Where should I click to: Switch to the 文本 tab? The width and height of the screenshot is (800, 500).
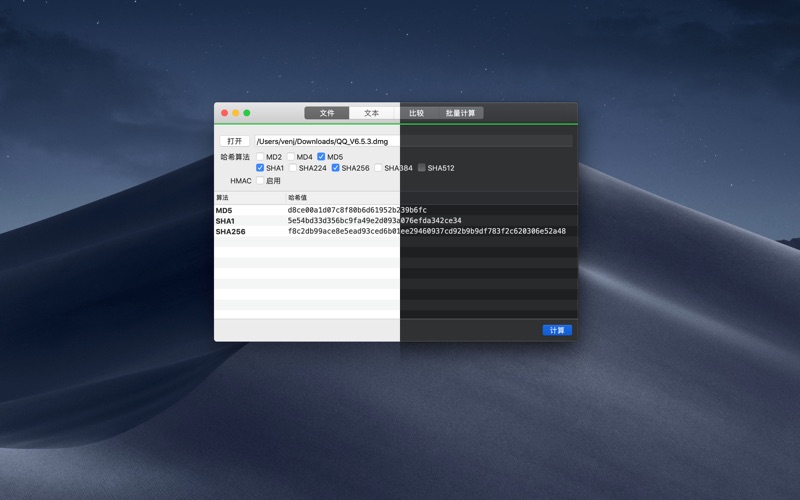(x=371, y=113)
